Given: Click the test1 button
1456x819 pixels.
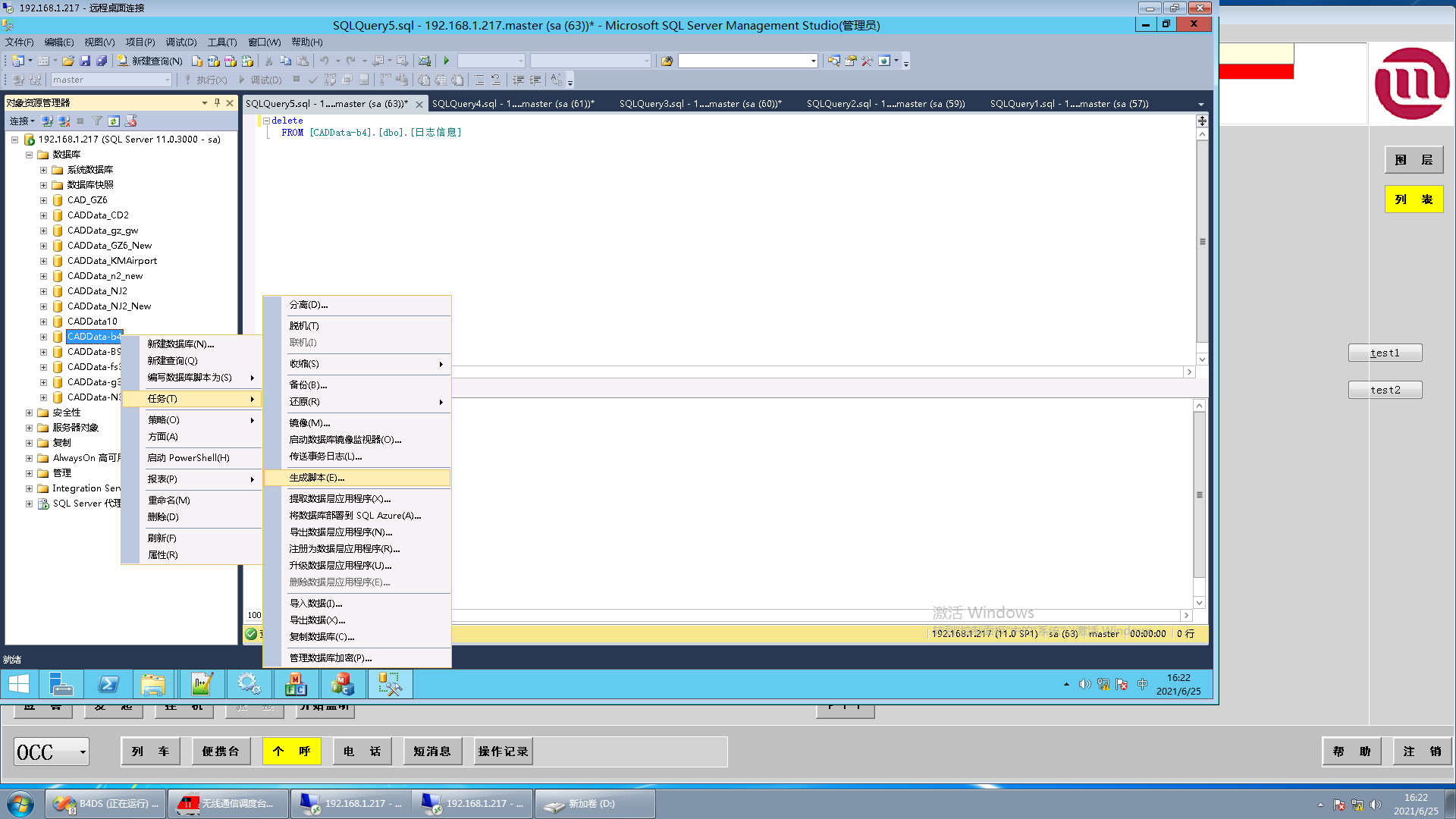Looking at the screenshot, I should (1385, 353).
